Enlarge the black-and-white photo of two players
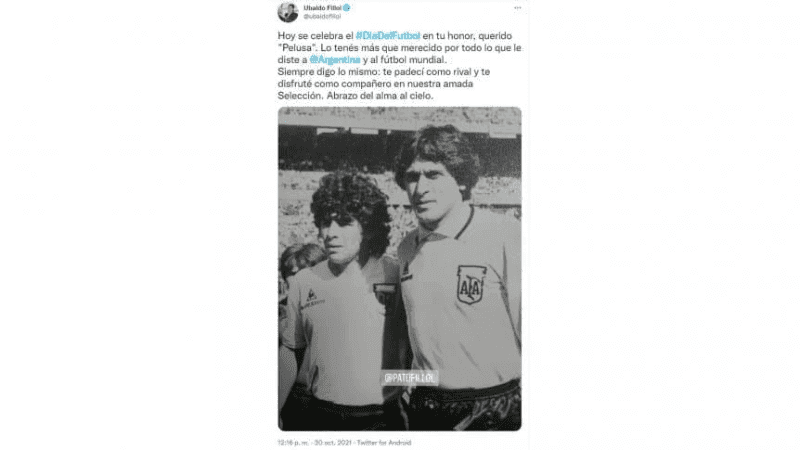The height and width of the screenshot is (450, 800). tap(399, 269)
